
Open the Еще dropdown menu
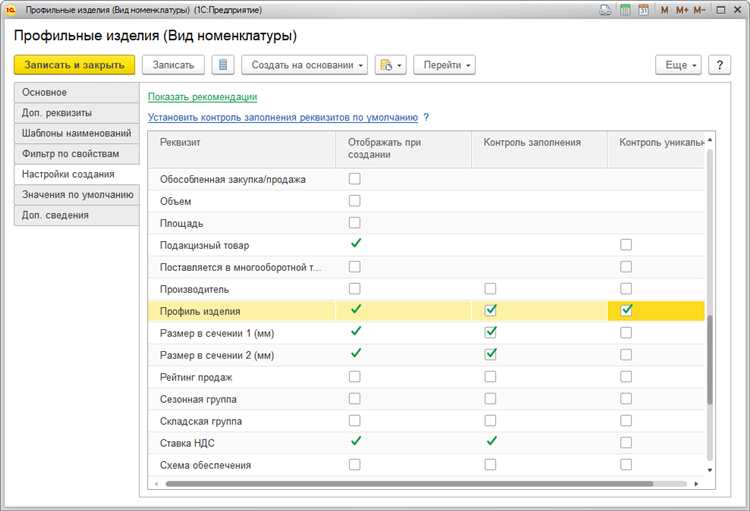pos(678,65)
